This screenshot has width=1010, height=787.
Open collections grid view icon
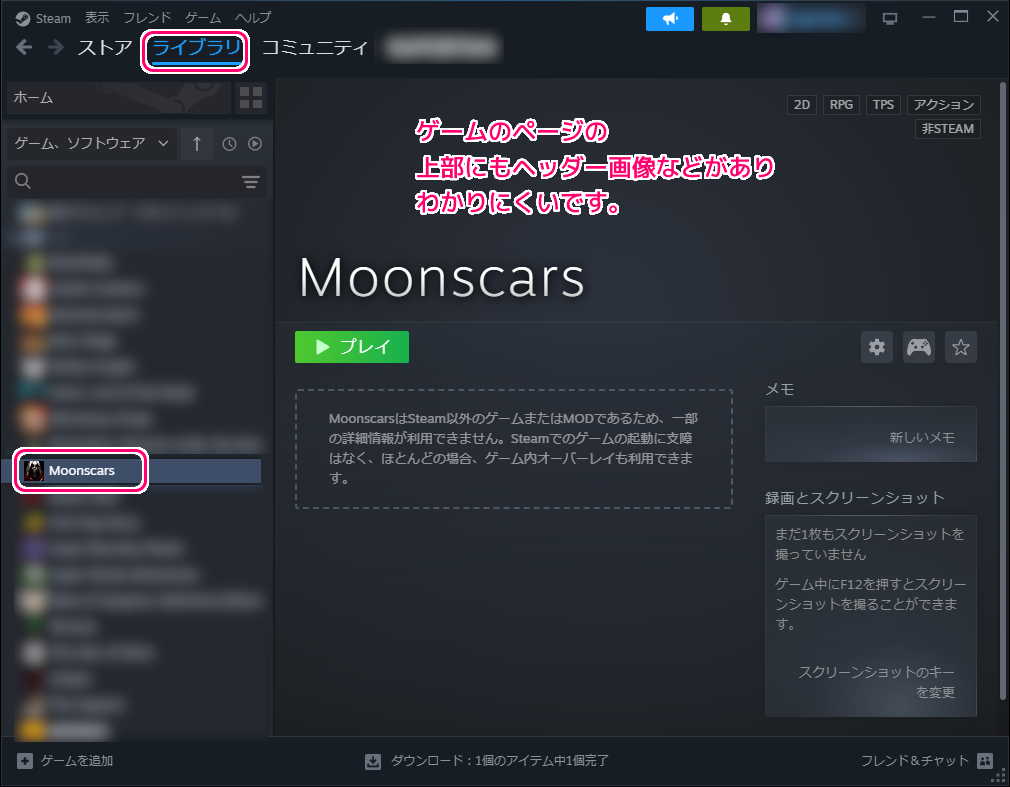(251, 98)
